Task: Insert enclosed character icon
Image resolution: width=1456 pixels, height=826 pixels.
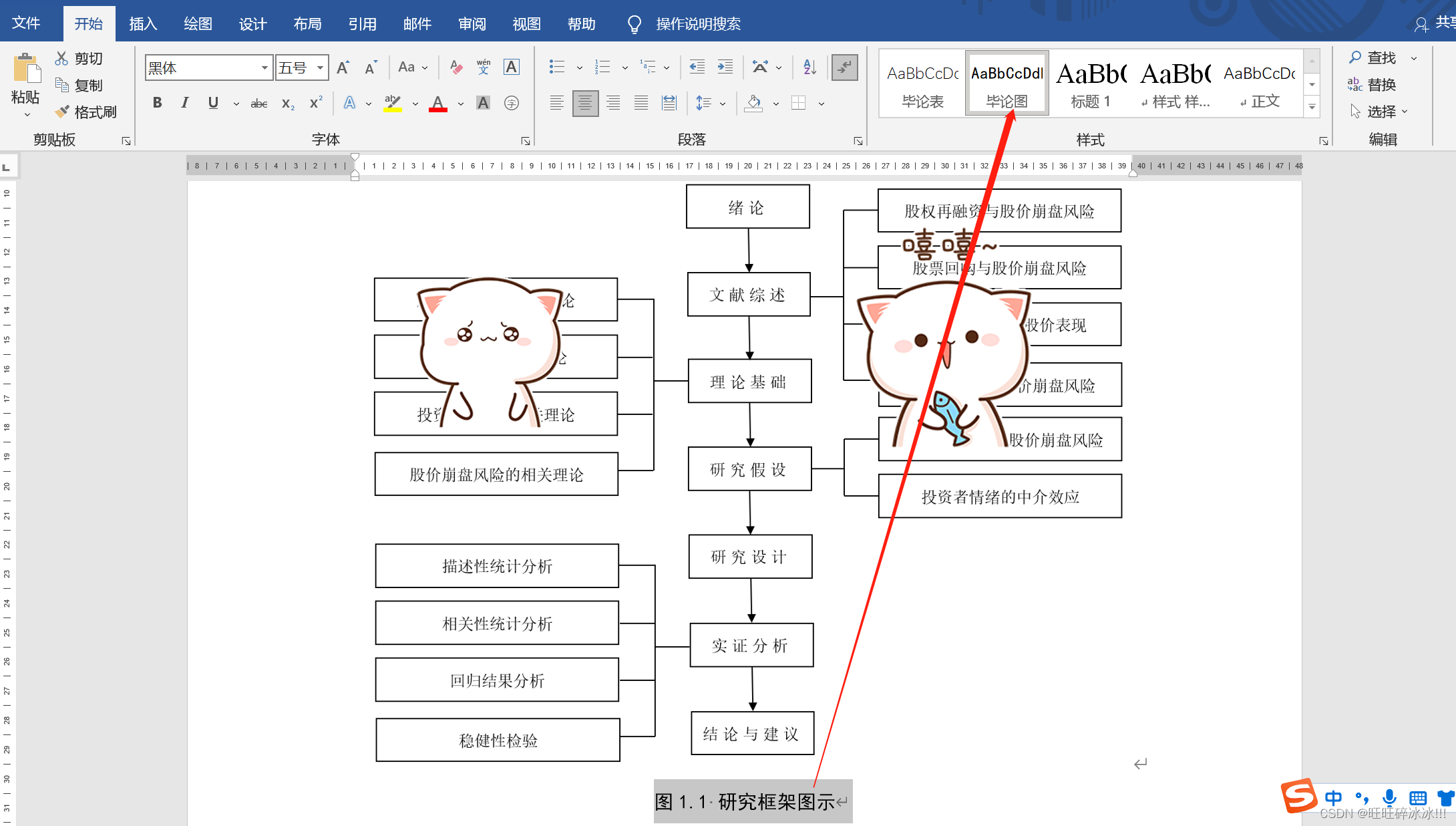Action: (512, 103)
